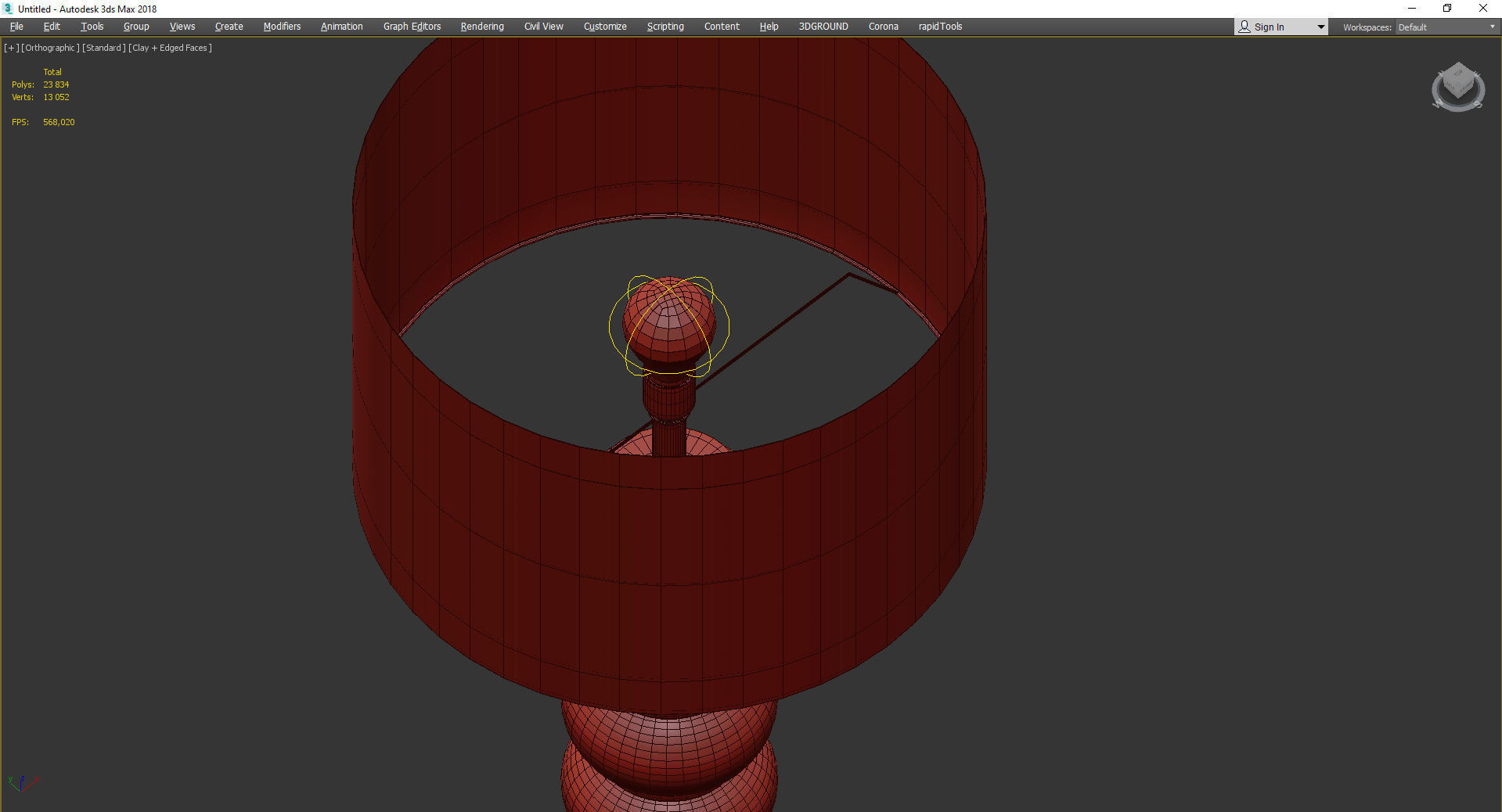Image resolution: width=1502 pixels, height=812 pixels.
Task: Open the Help menu
Action: point(769,27)
